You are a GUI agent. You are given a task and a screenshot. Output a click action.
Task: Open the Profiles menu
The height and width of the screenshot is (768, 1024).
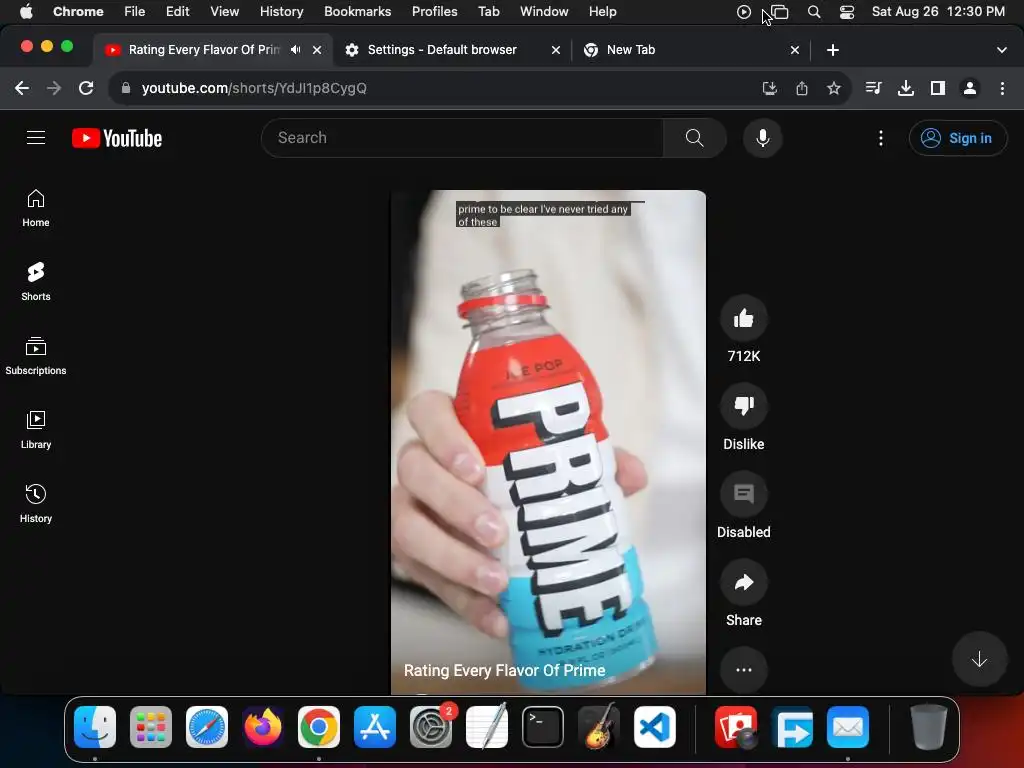(434, 11)
